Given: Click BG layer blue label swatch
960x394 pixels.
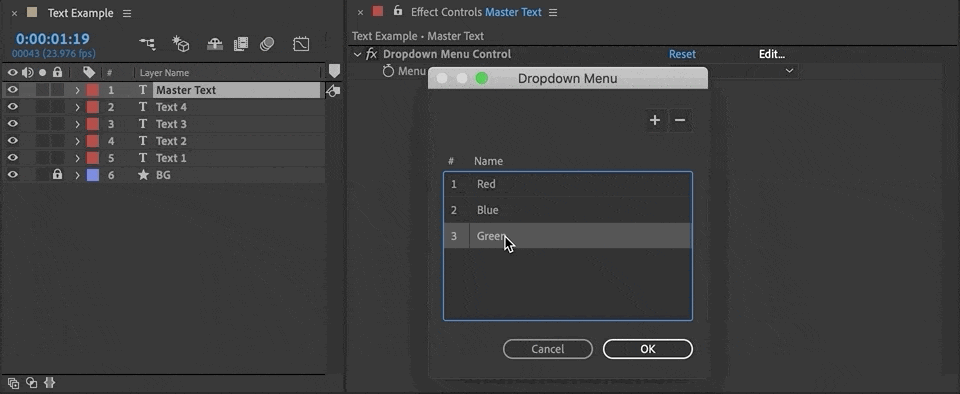Looking at the screenshot, I should [92, 175].
